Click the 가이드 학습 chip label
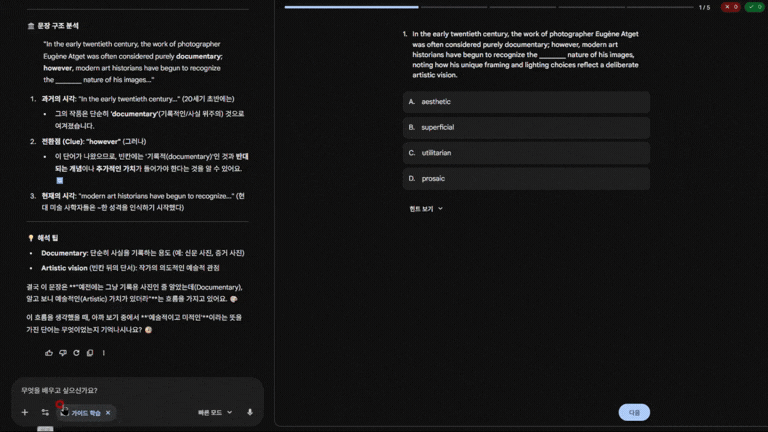 point(85,412)
